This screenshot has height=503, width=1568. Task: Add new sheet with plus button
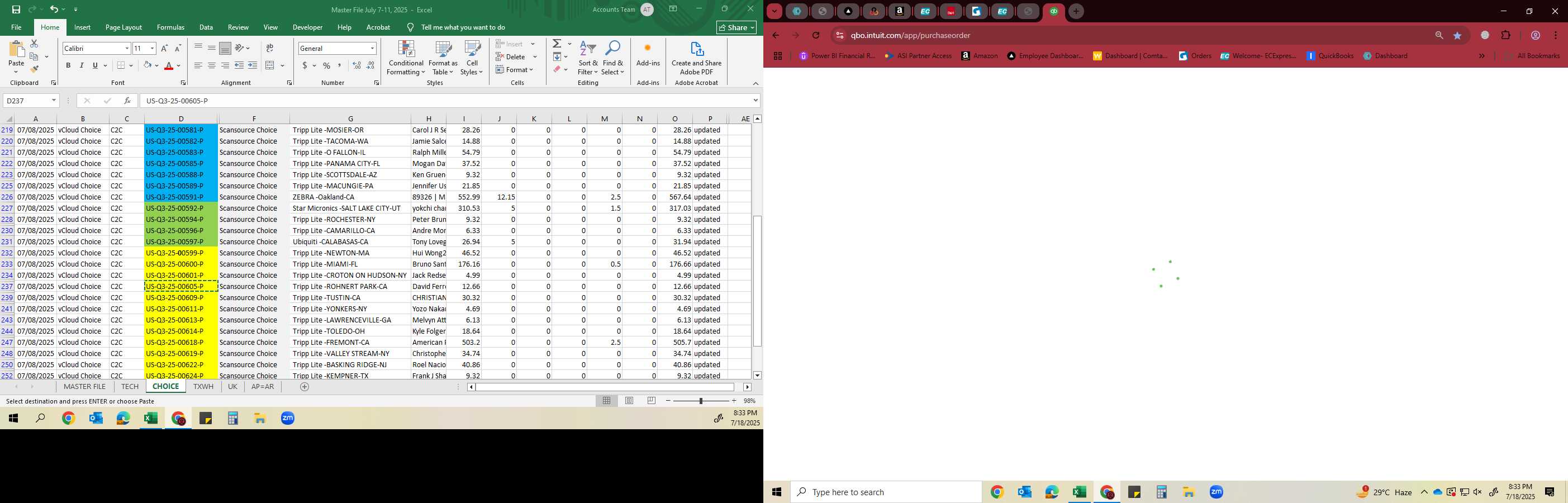point(305,387)
